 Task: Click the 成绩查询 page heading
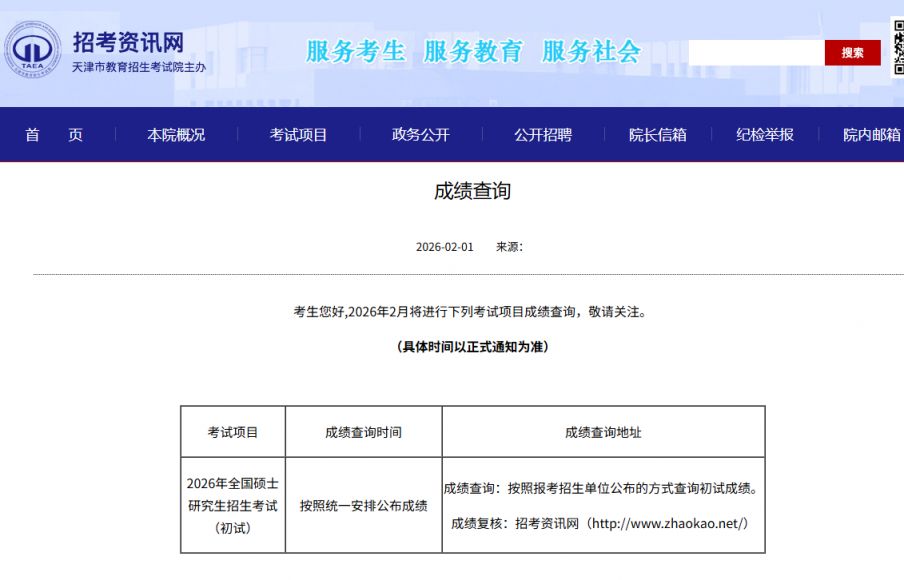click(473, 191)
